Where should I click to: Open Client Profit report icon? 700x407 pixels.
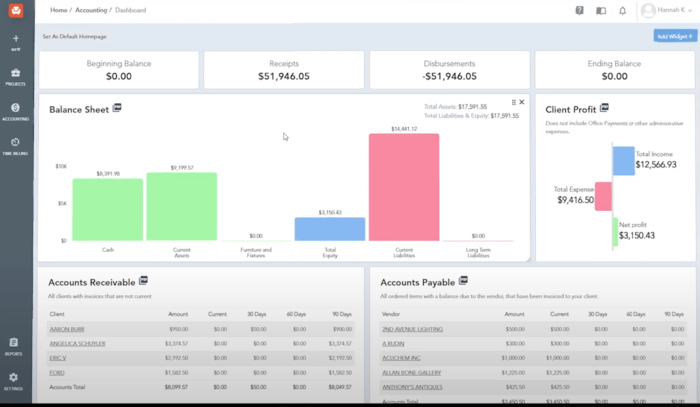click(x=603, y=107)
